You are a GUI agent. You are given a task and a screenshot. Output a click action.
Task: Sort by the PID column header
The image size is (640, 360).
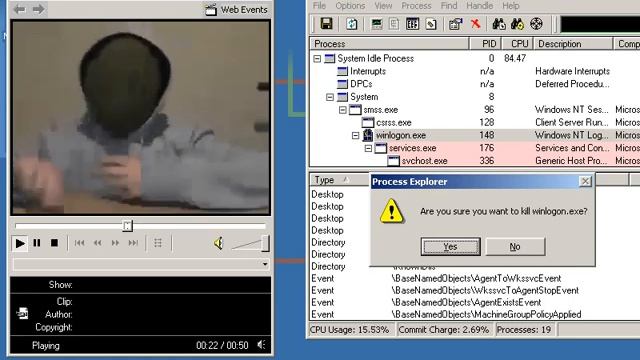[x=485, y=44]
